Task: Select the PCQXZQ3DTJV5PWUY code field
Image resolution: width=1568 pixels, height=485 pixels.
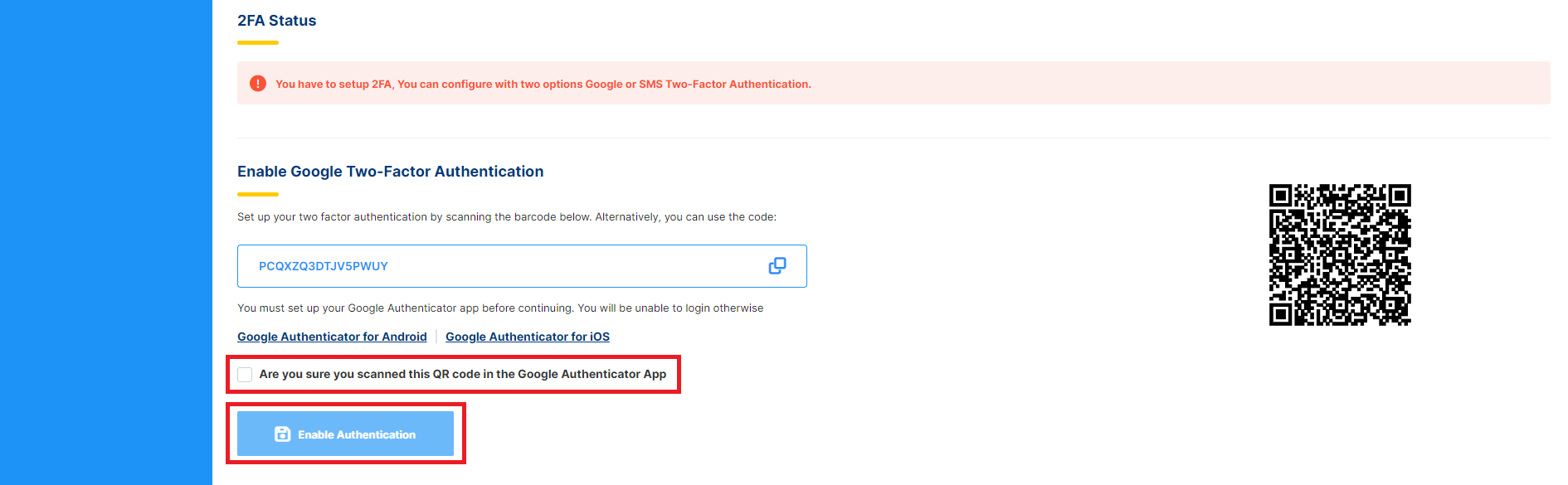Action: (522, 266)
